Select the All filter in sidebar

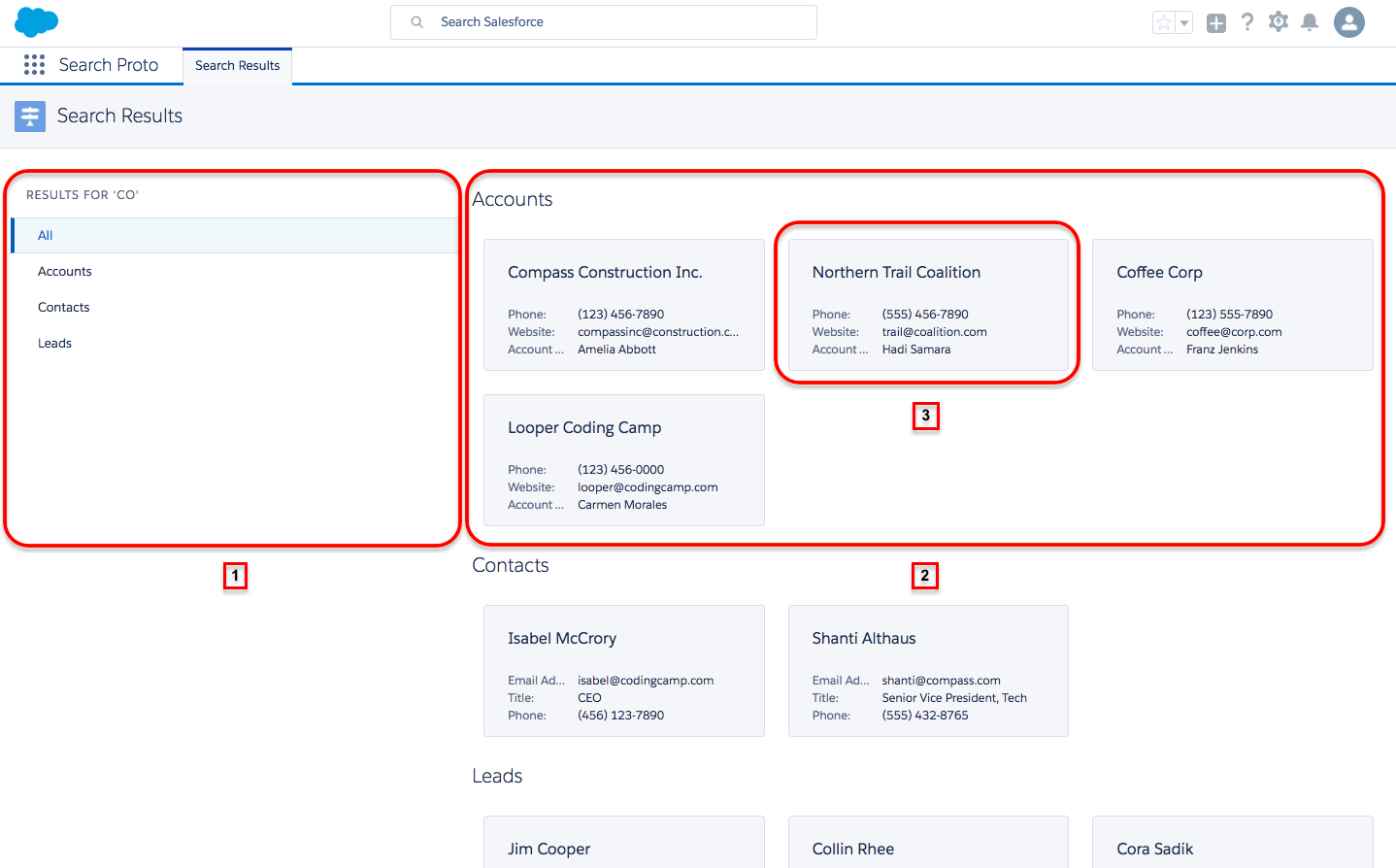point(235,236)
